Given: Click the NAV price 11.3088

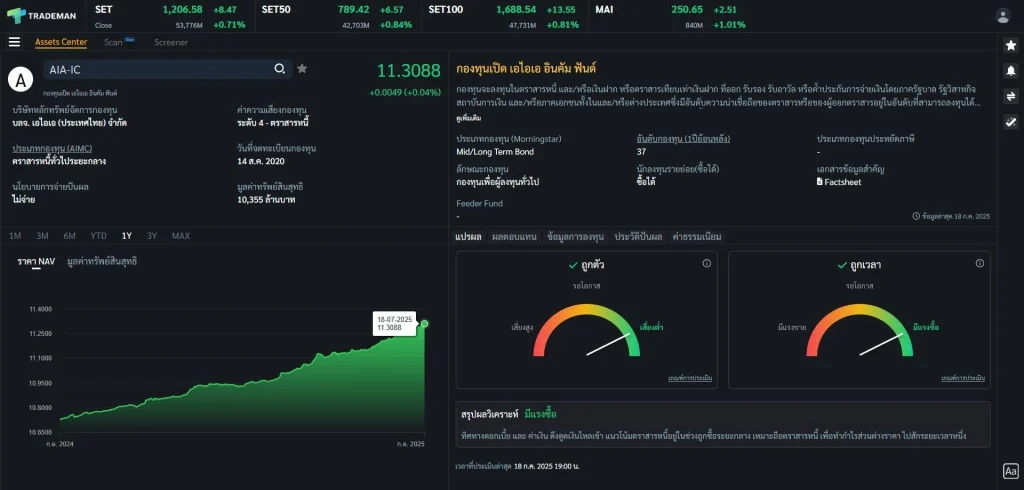Looking at the screenshot, I should click(x=409, y=71).
